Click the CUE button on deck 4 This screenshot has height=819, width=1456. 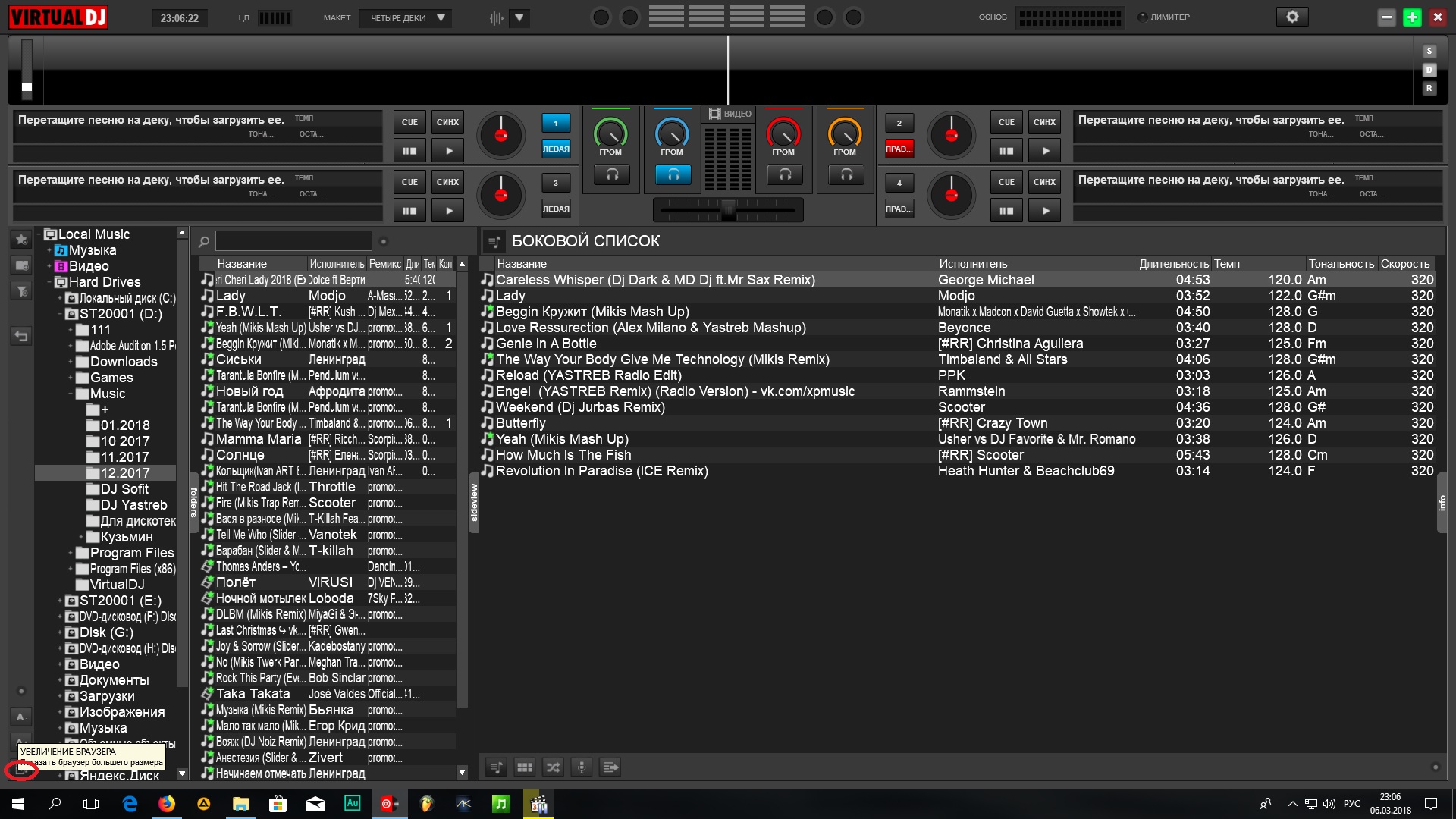click(1006, 182)
